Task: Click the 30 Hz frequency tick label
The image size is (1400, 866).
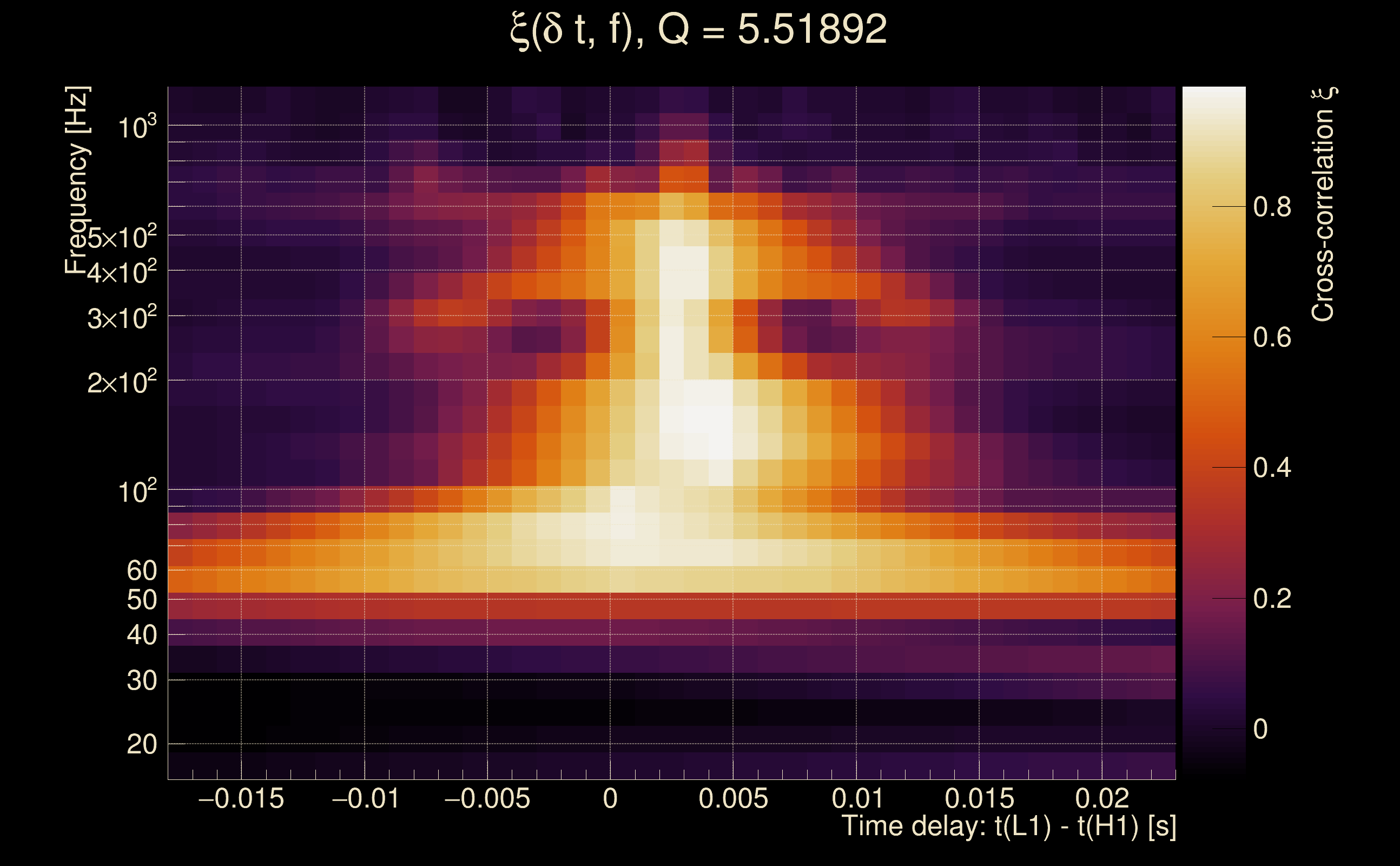Action: click(x=141, y=680)
